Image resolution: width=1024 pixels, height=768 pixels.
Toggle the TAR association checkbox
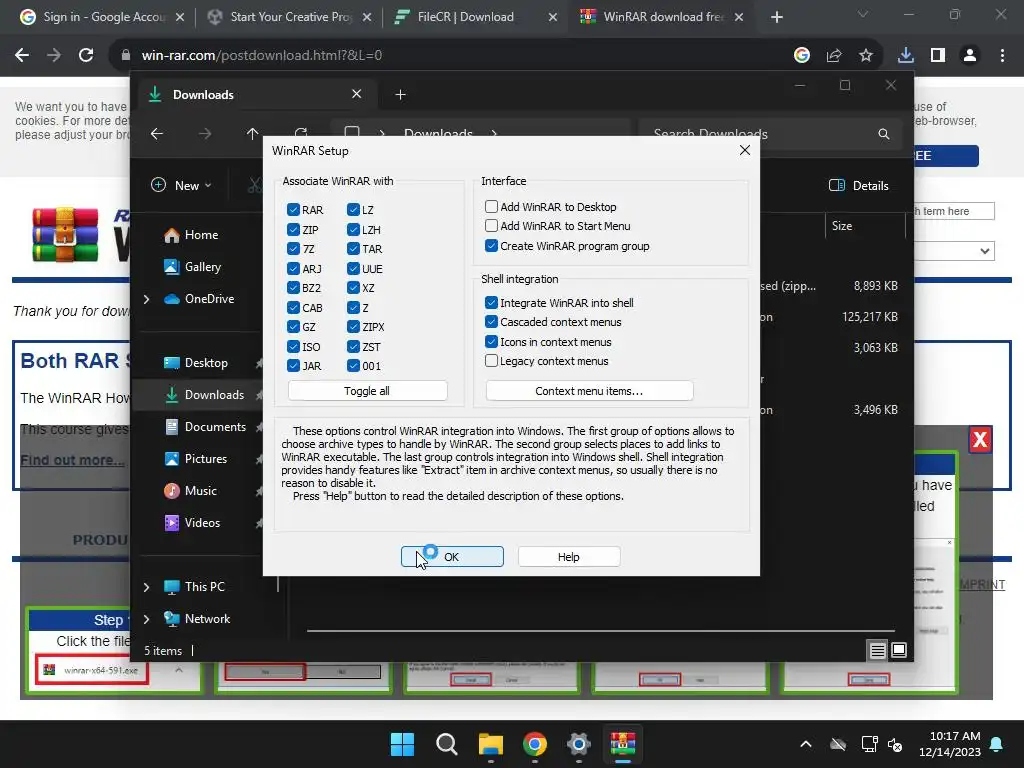pos(353,249)
